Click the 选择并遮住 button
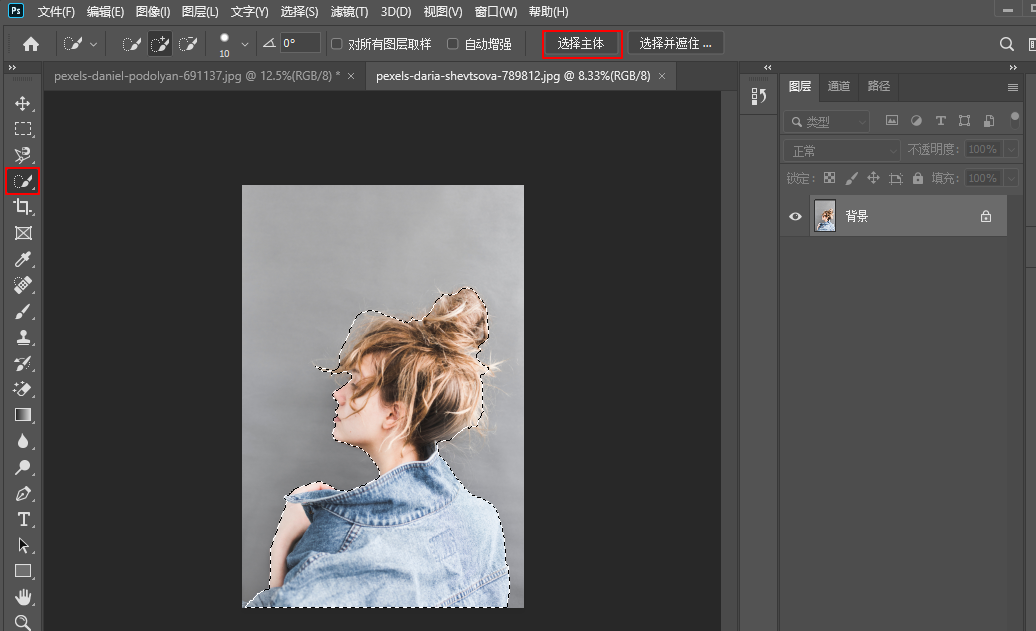Image resolution: width=1036 pixels, height=631 pixels. (x=675, y=44)
